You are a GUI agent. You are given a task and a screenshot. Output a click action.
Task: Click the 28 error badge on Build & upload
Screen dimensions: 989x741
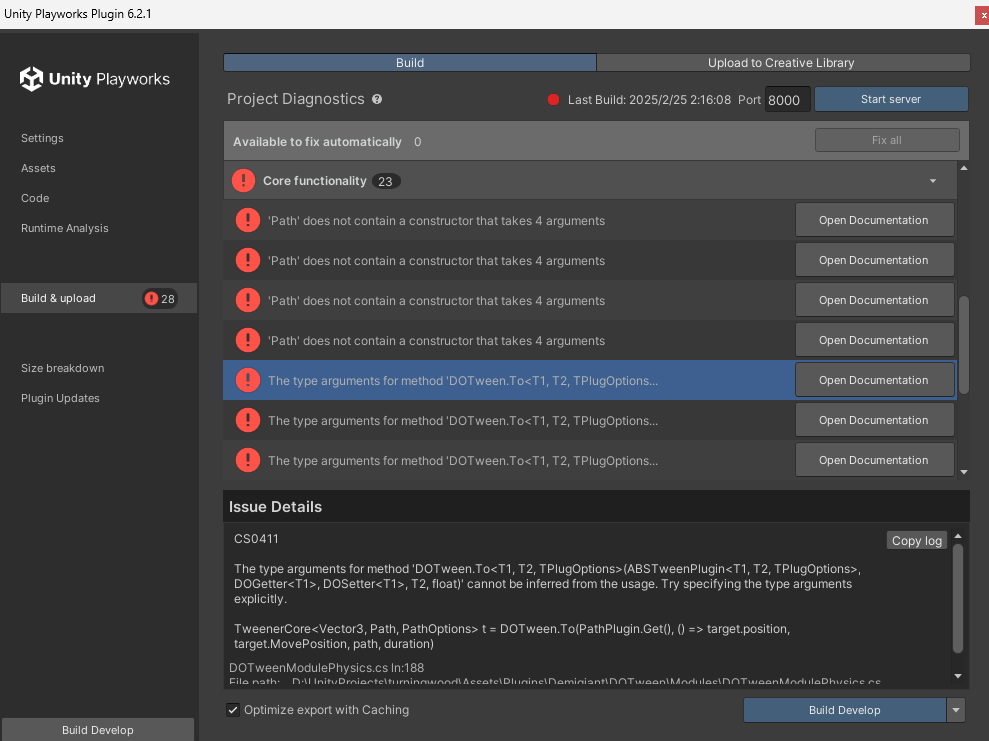[x=159, y=297]
